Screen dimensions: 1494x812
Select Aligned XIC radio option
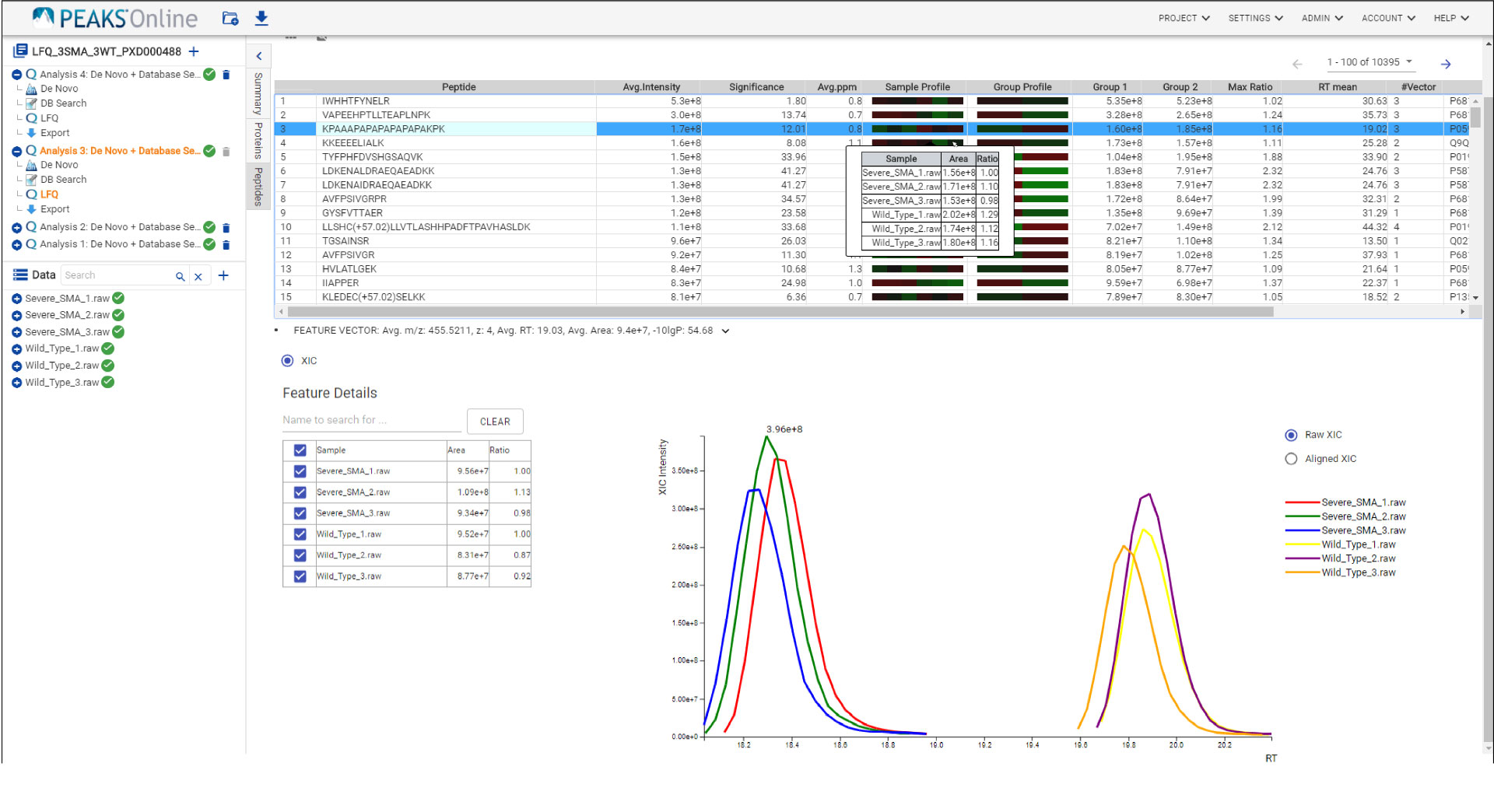click(1291, 459)
